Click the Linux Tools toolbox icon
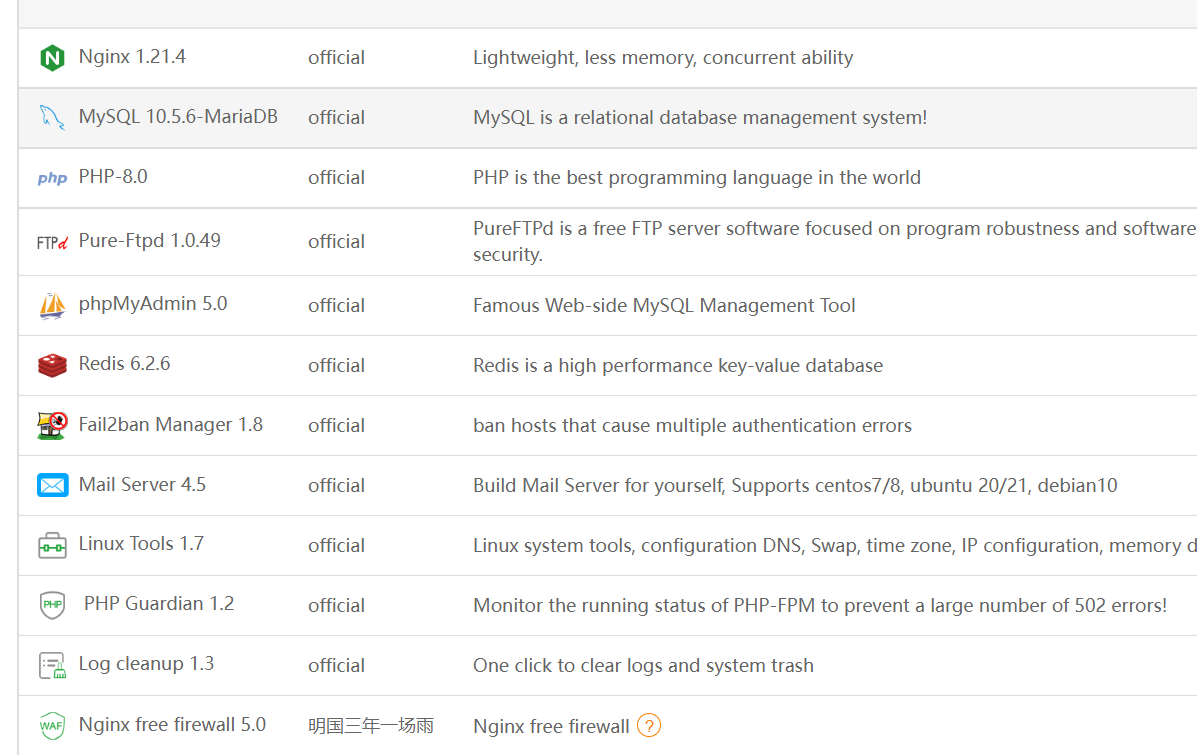 52,545
